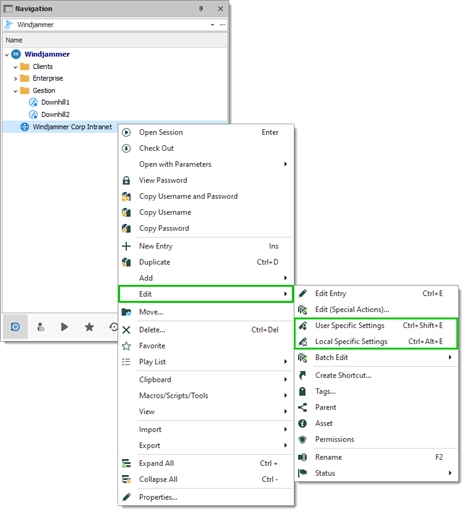Open the Windjammer data source dropdown
Screen dimensions: 465x512
(212, 25)
